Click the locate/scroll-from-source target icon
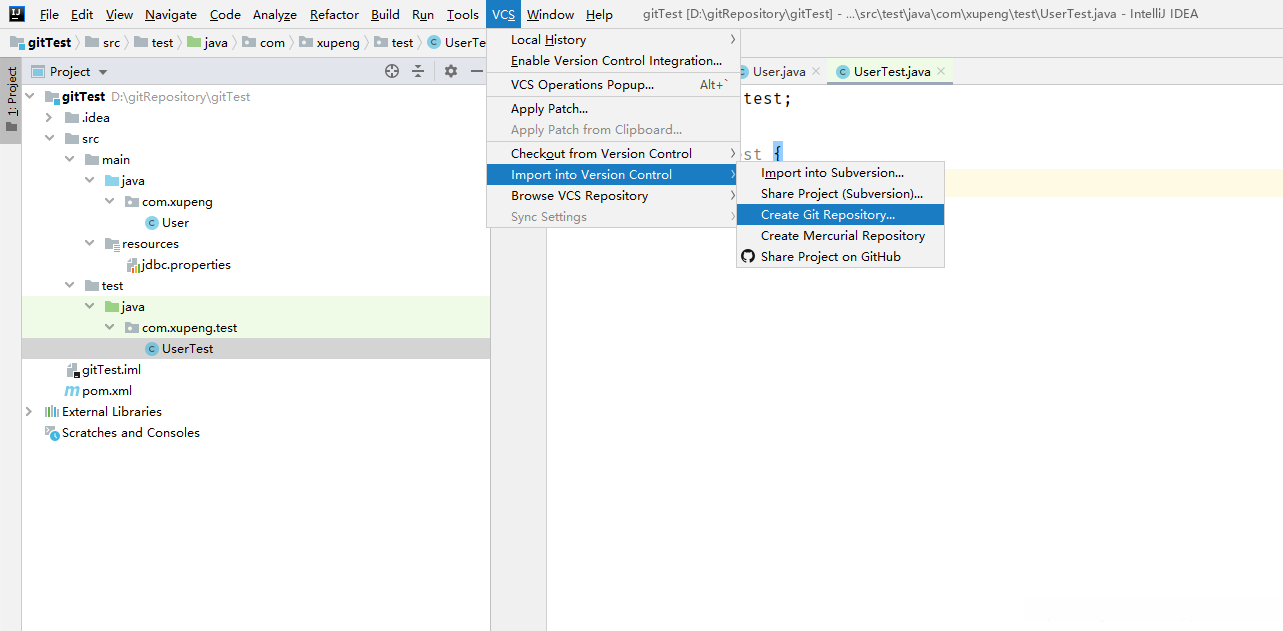 pyautogui.click(x=392, y=71)
